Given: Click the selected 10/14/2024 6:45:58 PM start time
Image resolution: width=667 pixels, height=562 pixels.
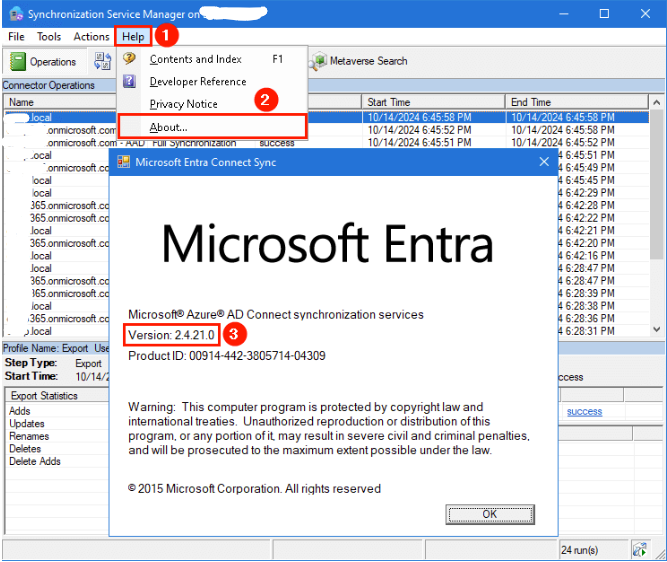Looking at the screenshot, I should pos(419,117).
